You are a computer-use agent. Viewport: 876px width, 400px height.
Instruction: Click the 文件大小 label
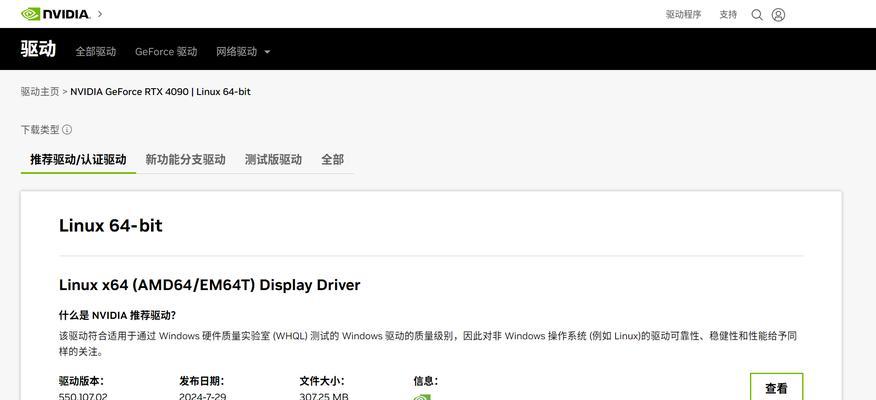pos(322,381)
